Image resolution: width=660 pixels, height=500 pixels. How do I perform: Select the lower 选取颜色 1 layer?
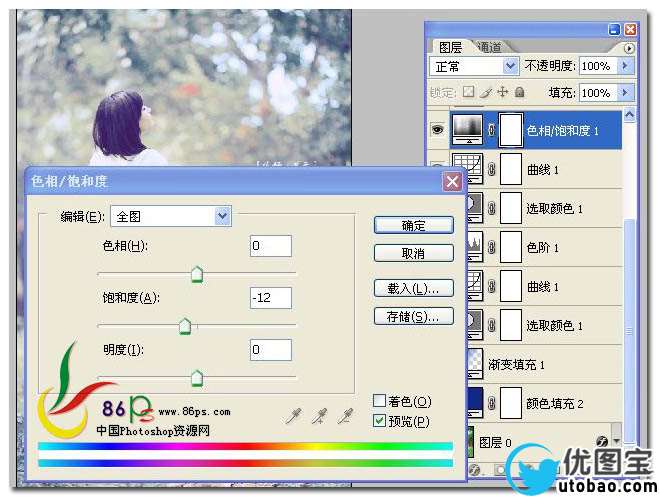tap(543, 325)
